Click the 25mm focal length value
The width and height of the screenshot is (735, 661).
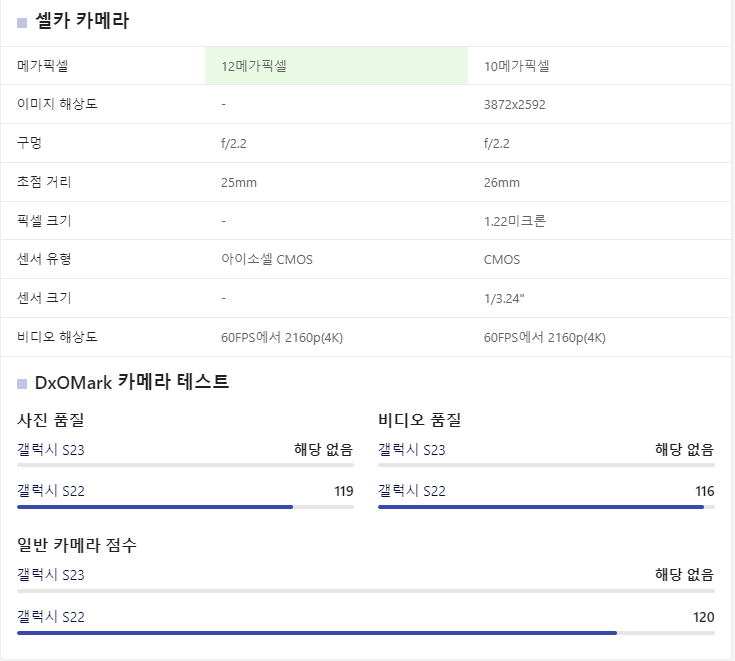coord(239,182)
